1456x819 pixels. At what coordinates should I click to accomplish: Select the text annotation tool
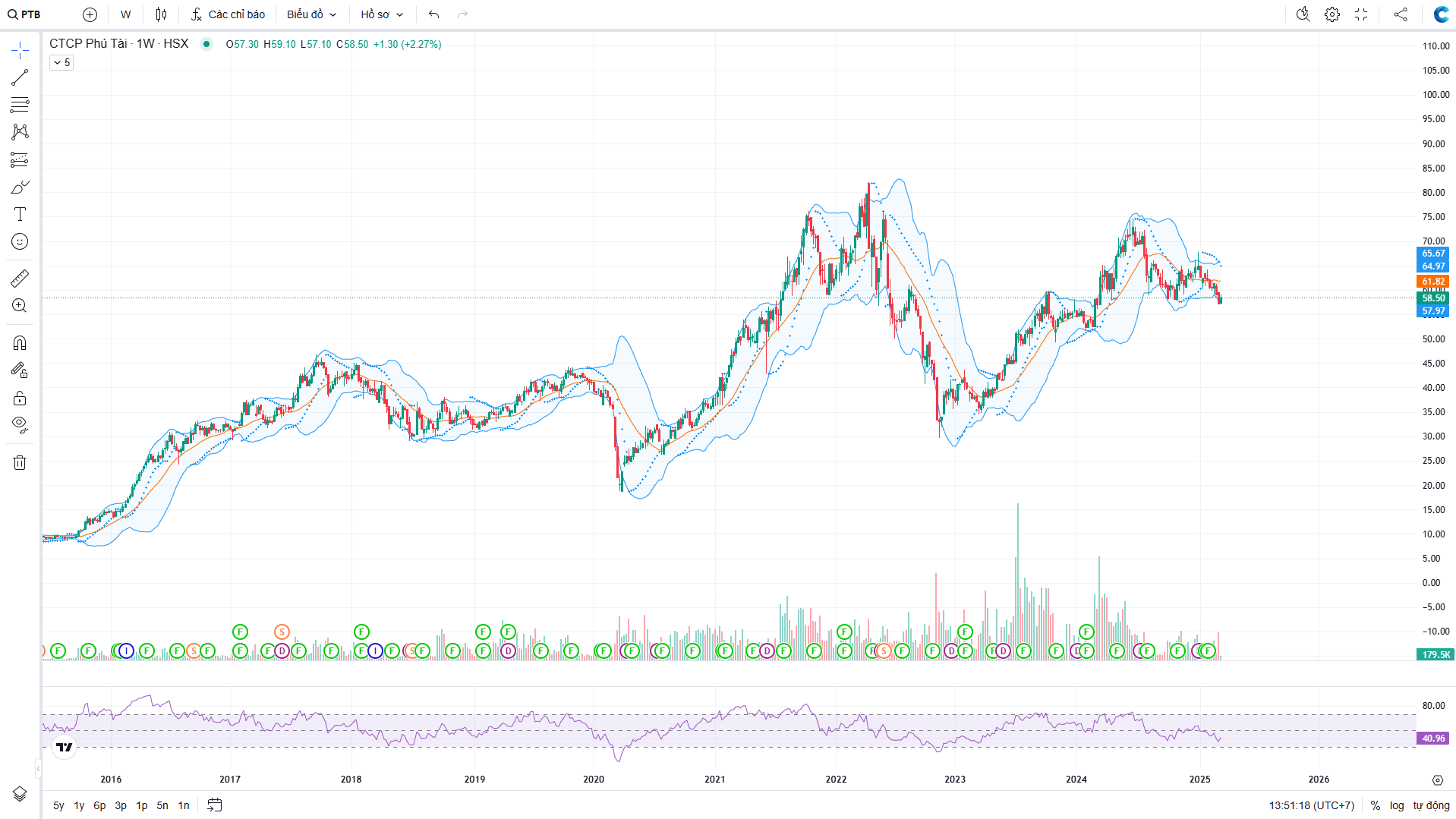point(20,214)
